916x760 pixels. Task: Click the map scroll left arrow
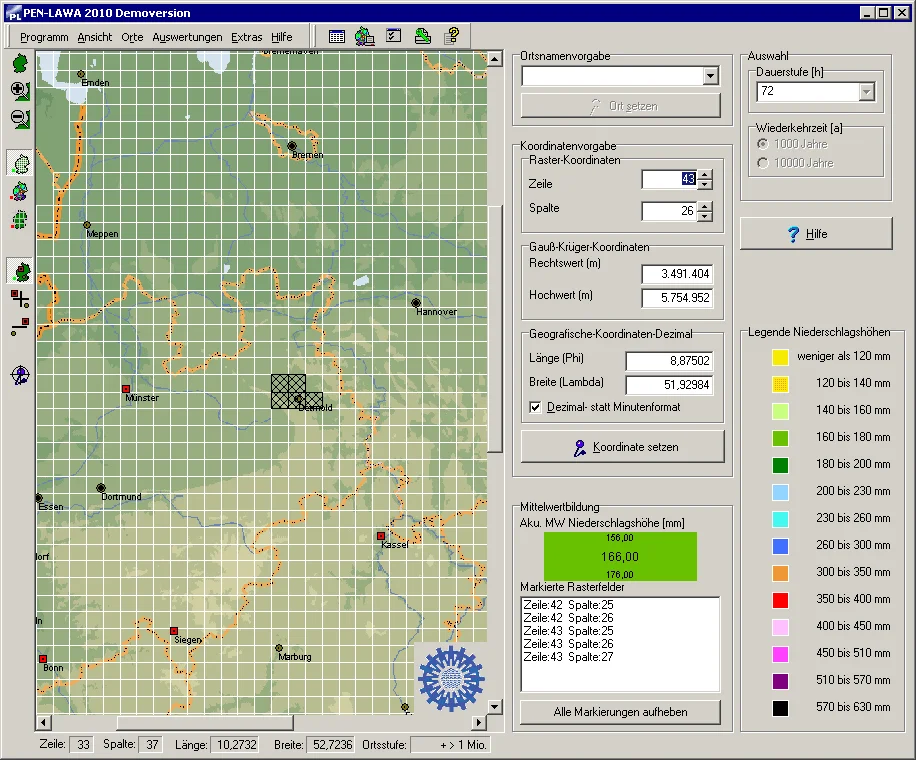pyautogui.click(x=43, y=723)
